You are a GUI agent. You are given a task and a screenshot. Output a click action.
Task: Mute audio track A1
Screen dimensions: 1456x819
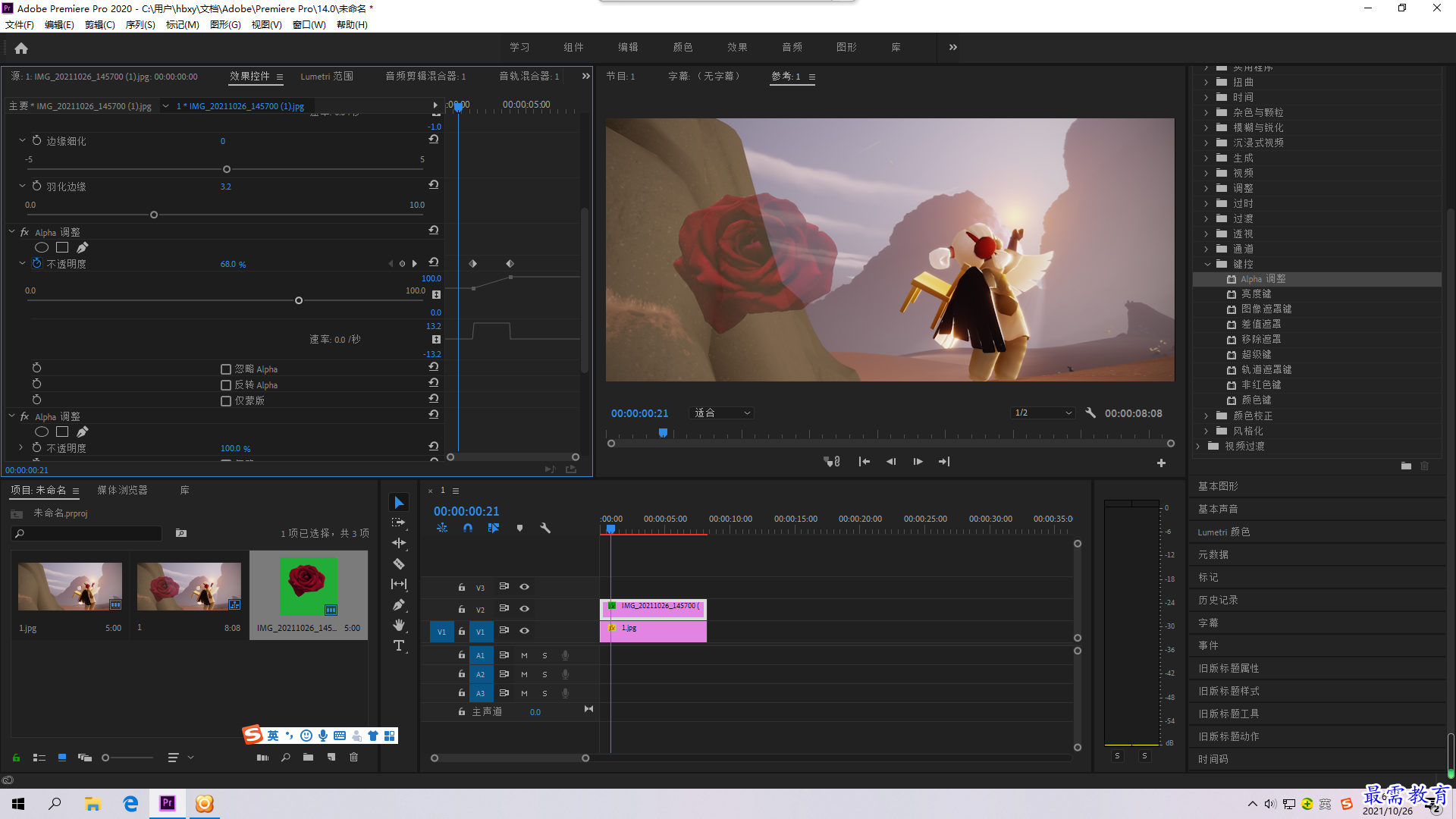pos(524,655)
